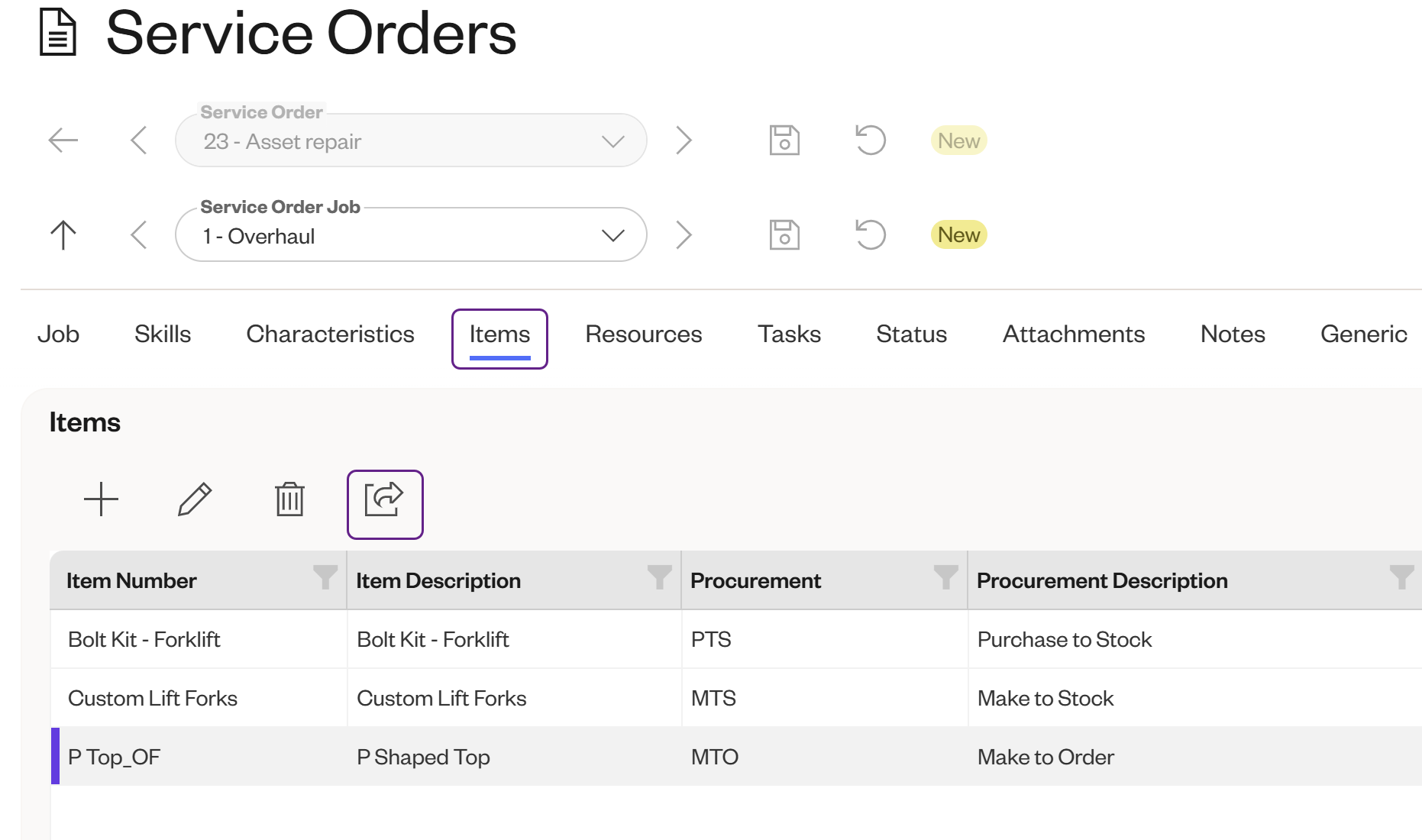Open the filter on the Item Number column

pos(325,579)
